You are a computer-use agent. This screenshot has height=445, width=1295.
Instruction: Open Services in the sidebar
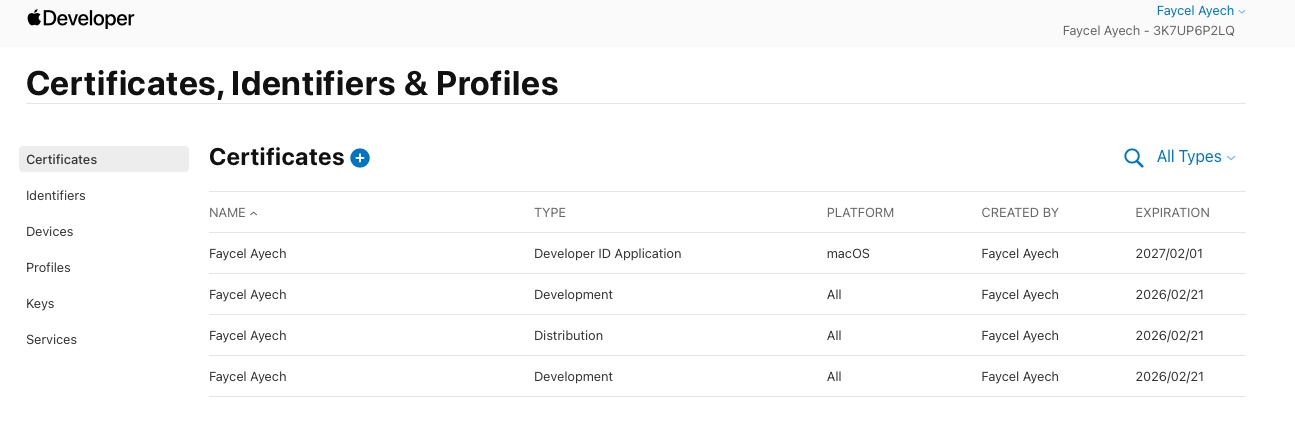[x=51, y=339]
